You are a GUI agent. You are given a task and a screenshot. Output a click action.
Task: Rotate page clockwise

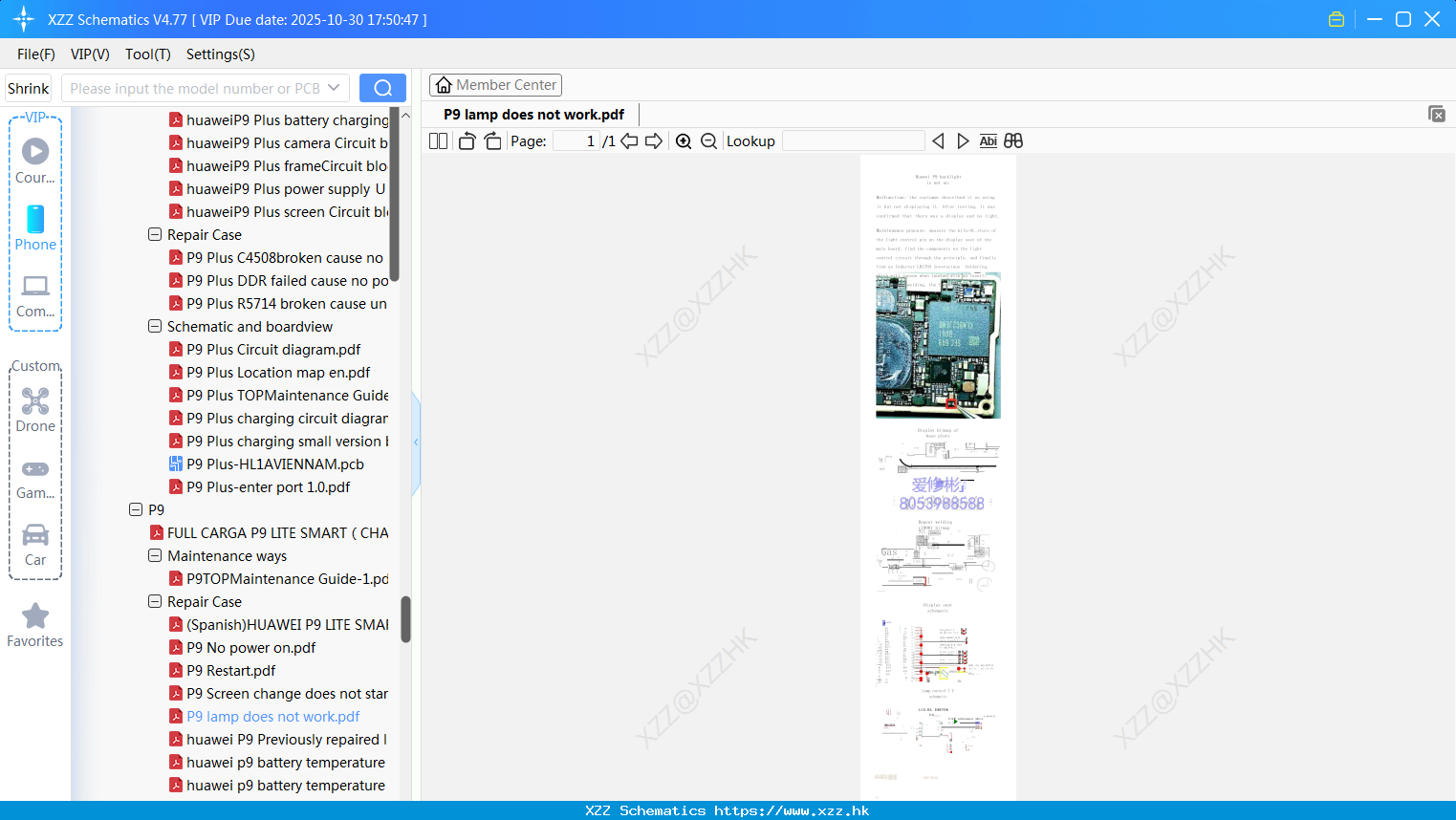click(492, 141)
